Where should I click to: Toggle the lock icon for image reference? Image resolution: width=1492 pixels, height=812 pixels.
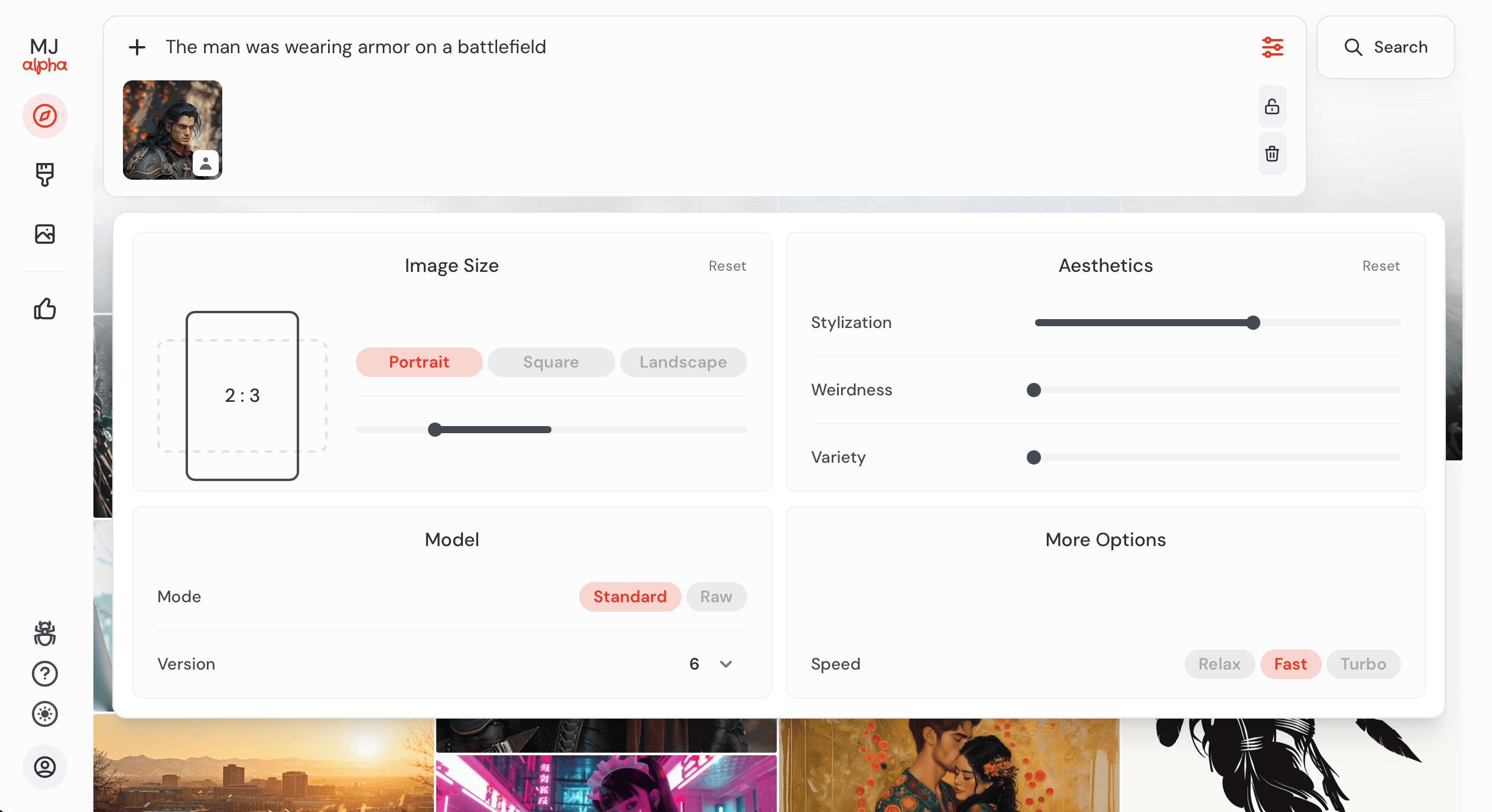pyautogui.click(x=1272, y=106)
